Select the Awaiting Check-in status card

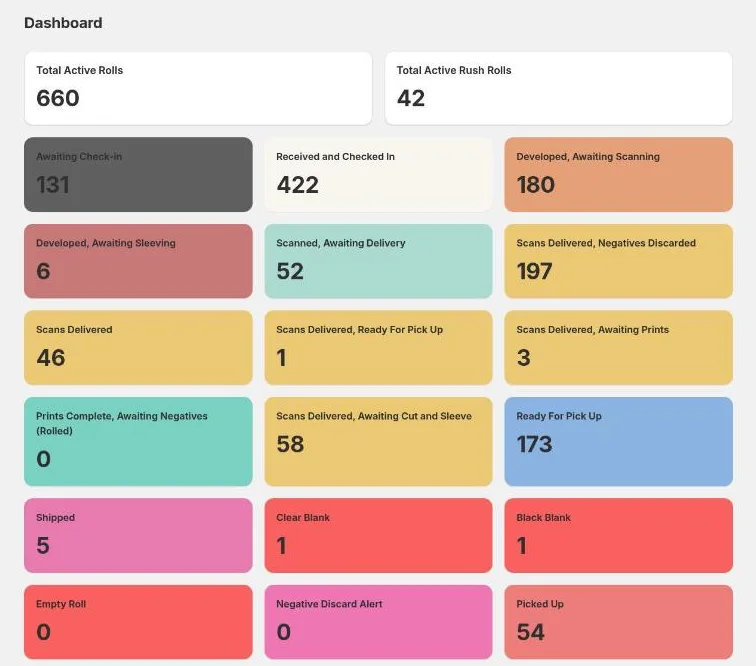[x=138, y=175]
